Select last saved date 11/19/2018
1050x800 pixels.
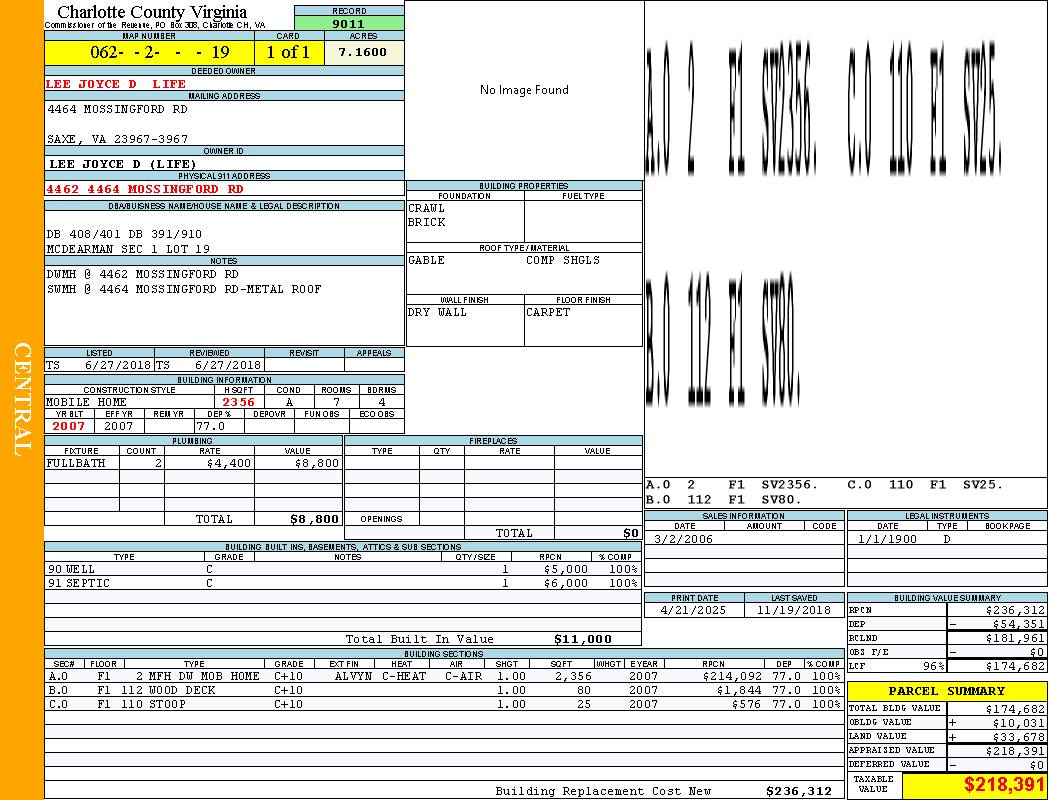pos(794,611)
